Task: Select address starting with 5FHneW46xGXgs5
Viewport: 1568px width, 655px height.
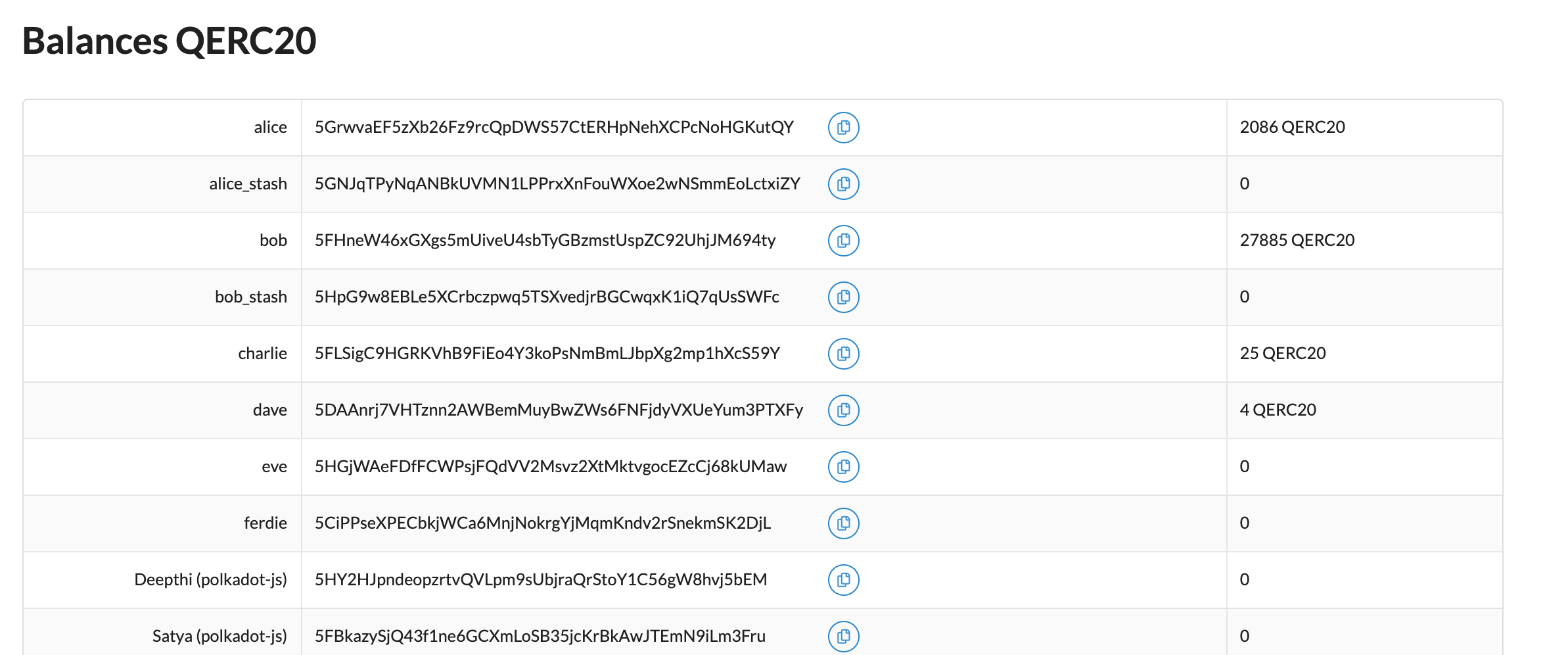Action: click(545, 240)
